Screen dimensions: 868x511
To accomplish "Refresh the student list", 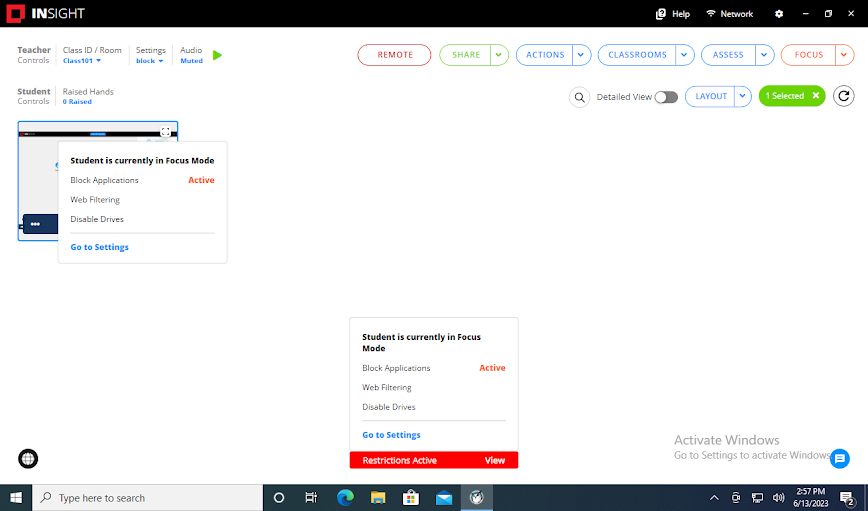I will pyautogui.click(x=844, y=96).
